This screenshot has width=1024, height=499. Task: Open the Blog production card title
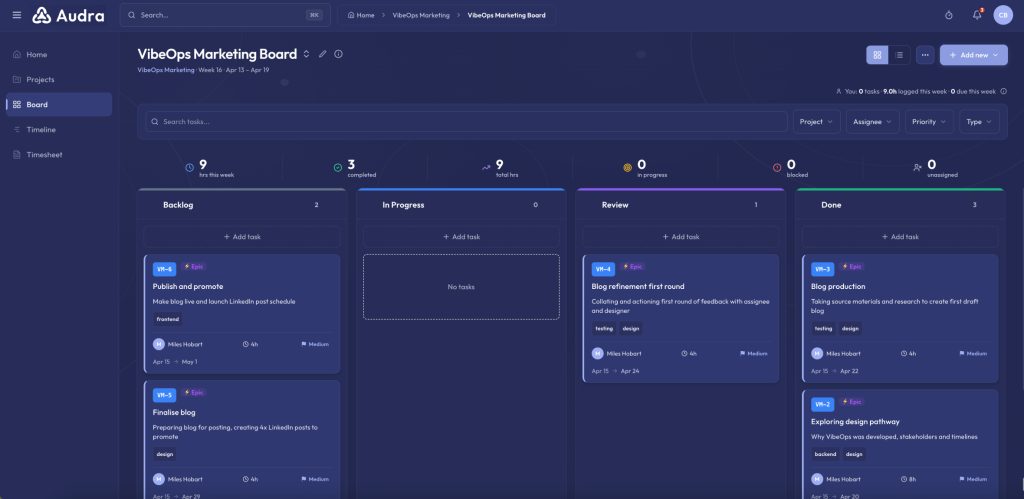tap(838, 286)
